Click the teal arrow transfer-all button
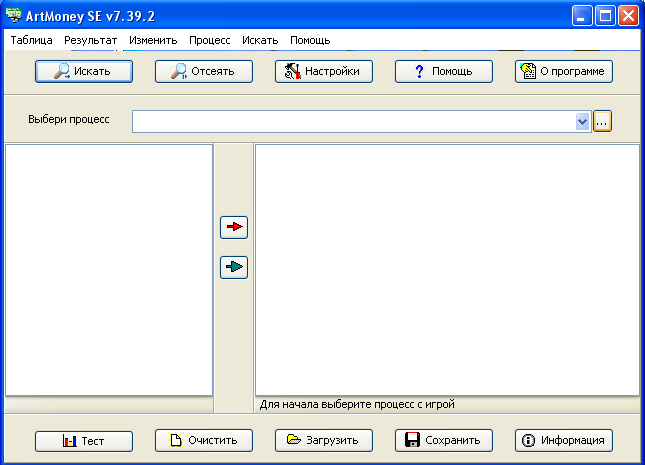This screenshot has width=645, height=465. click(234, 267)
